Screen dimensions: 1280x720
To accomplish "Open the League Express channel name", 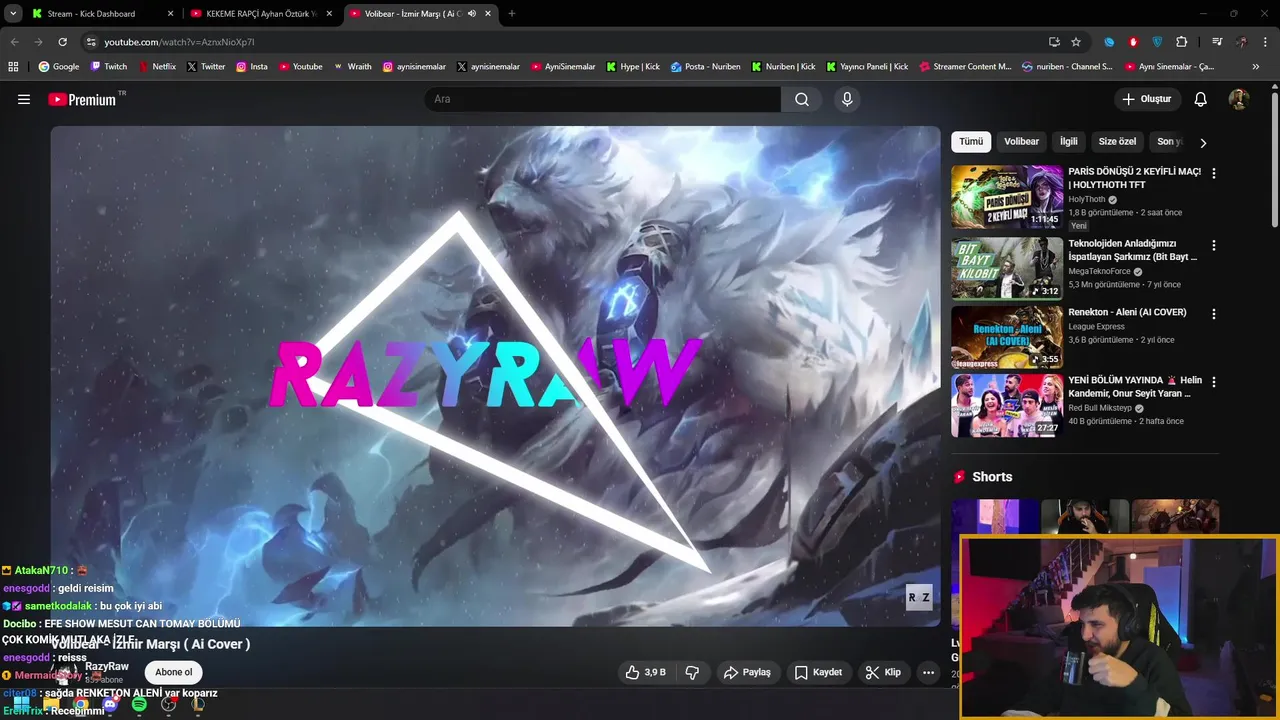I will 1096,326.
